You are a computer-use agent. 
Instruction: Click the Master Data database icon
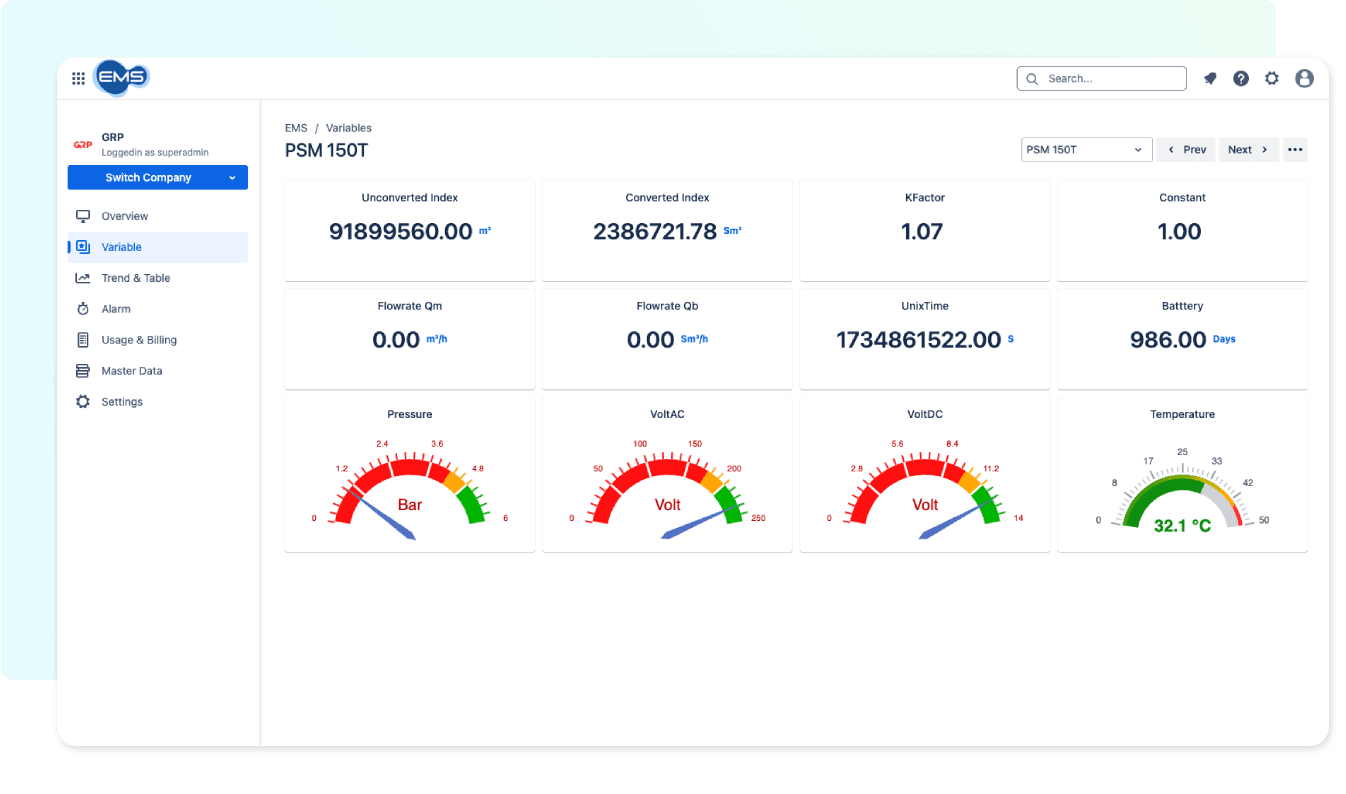[x=83, y=371]
